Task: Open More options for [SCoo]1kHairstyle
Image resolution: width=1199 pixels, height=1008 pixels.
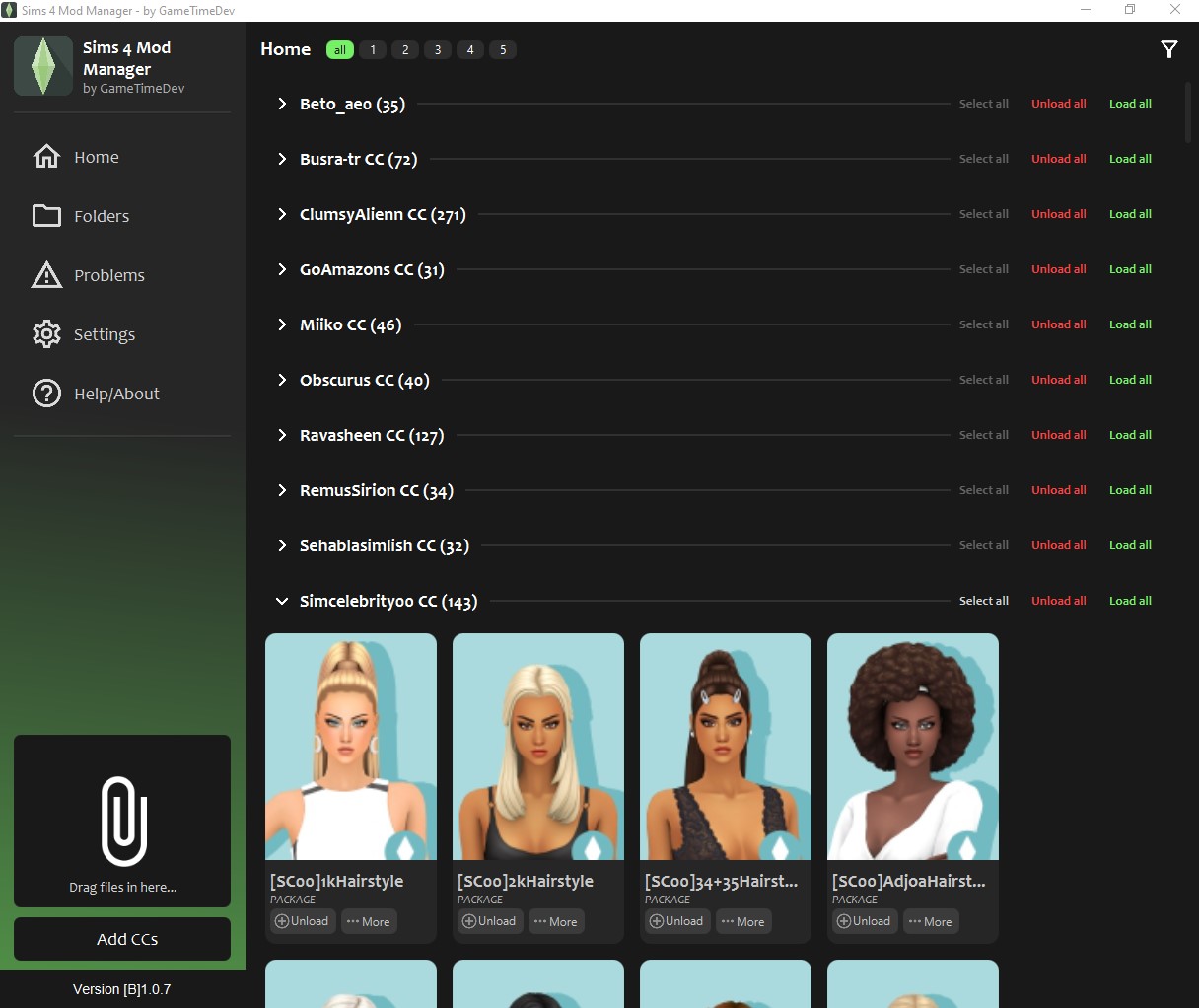Action: click(x=369, y=921)
